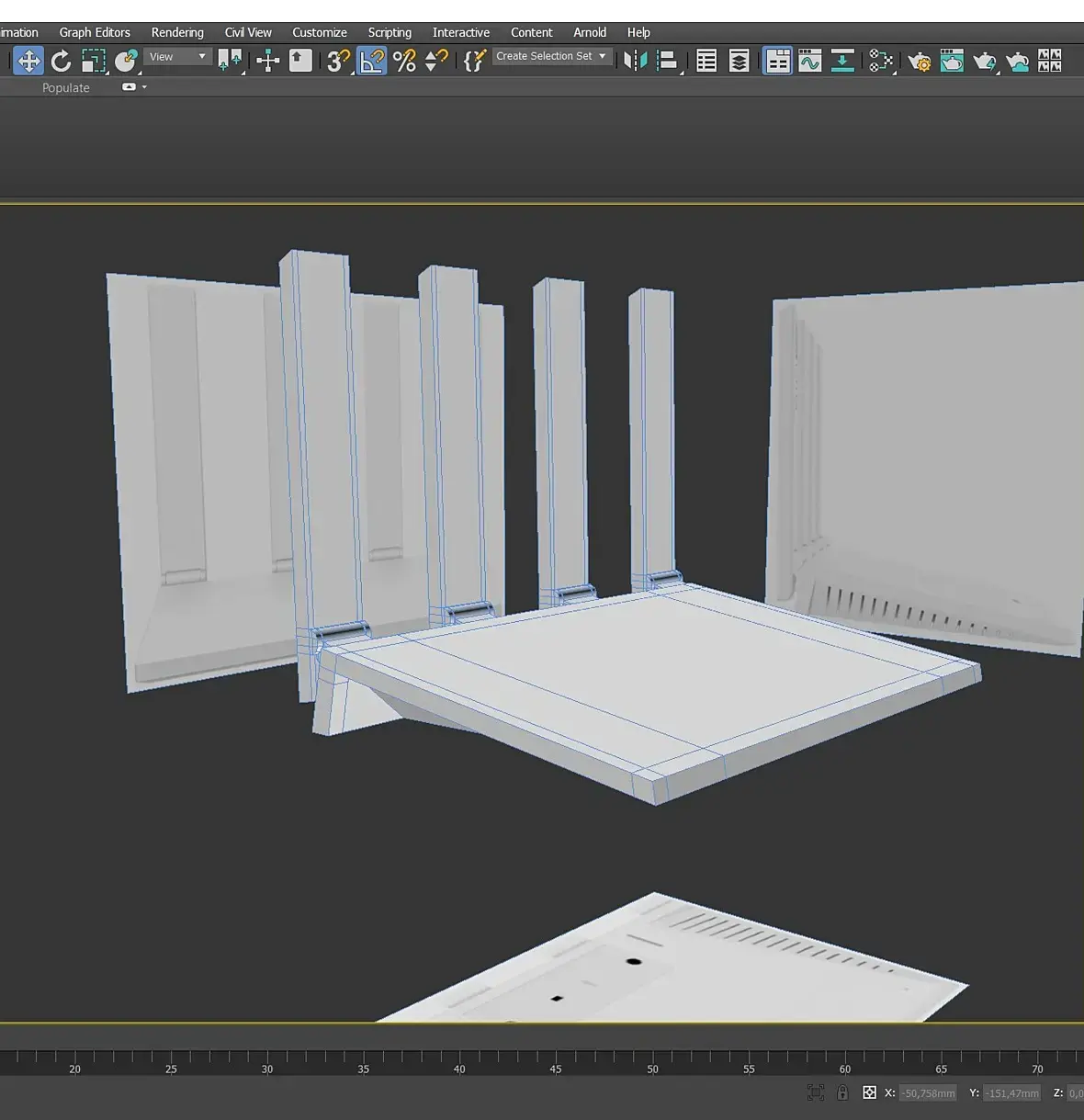Open the Rendering menu
This screenshot has width=1084, height=1120.
(x=177, y=32)
